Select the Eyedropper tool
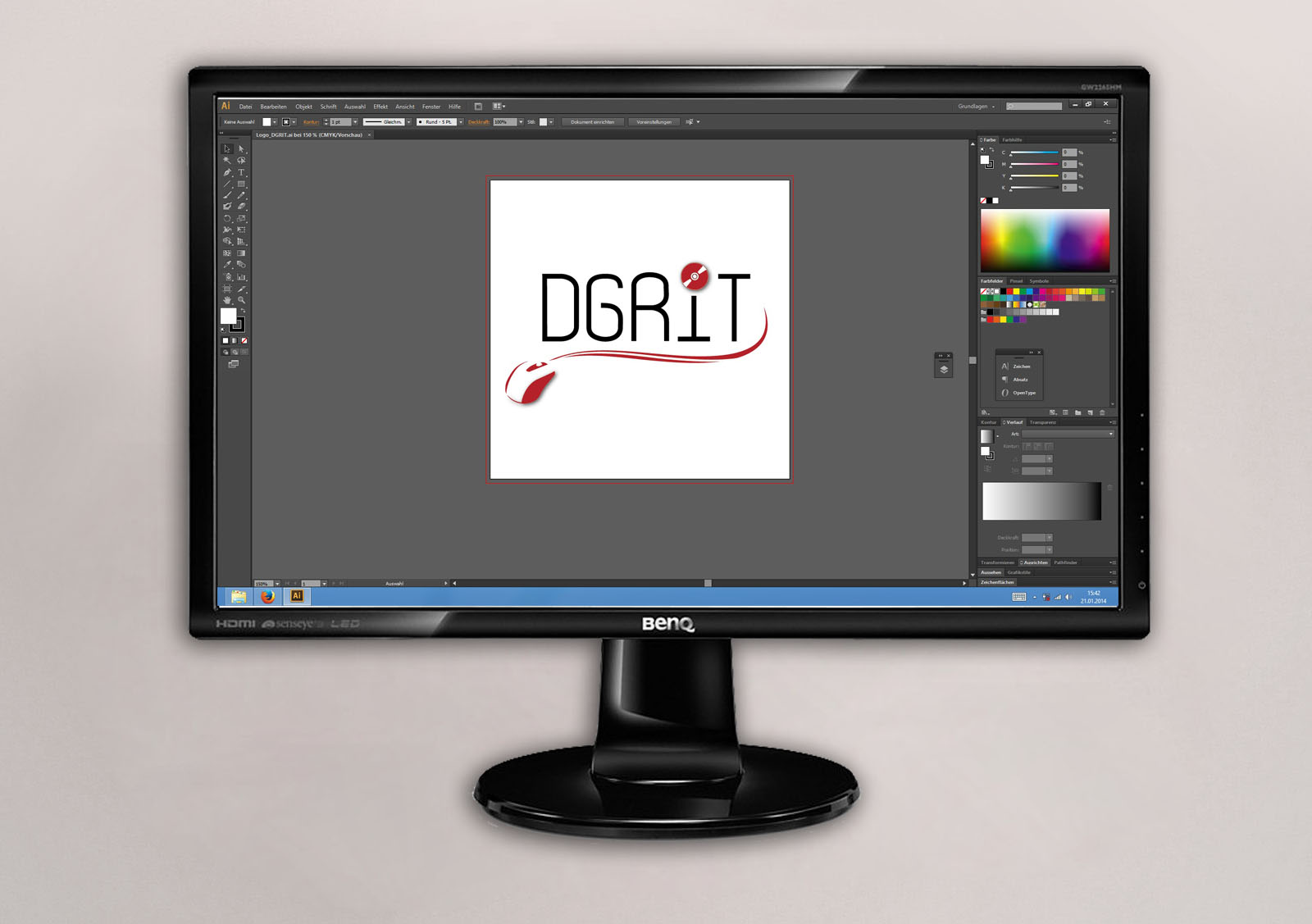This screenshot has height=924, width=1312. coord(227,264)
